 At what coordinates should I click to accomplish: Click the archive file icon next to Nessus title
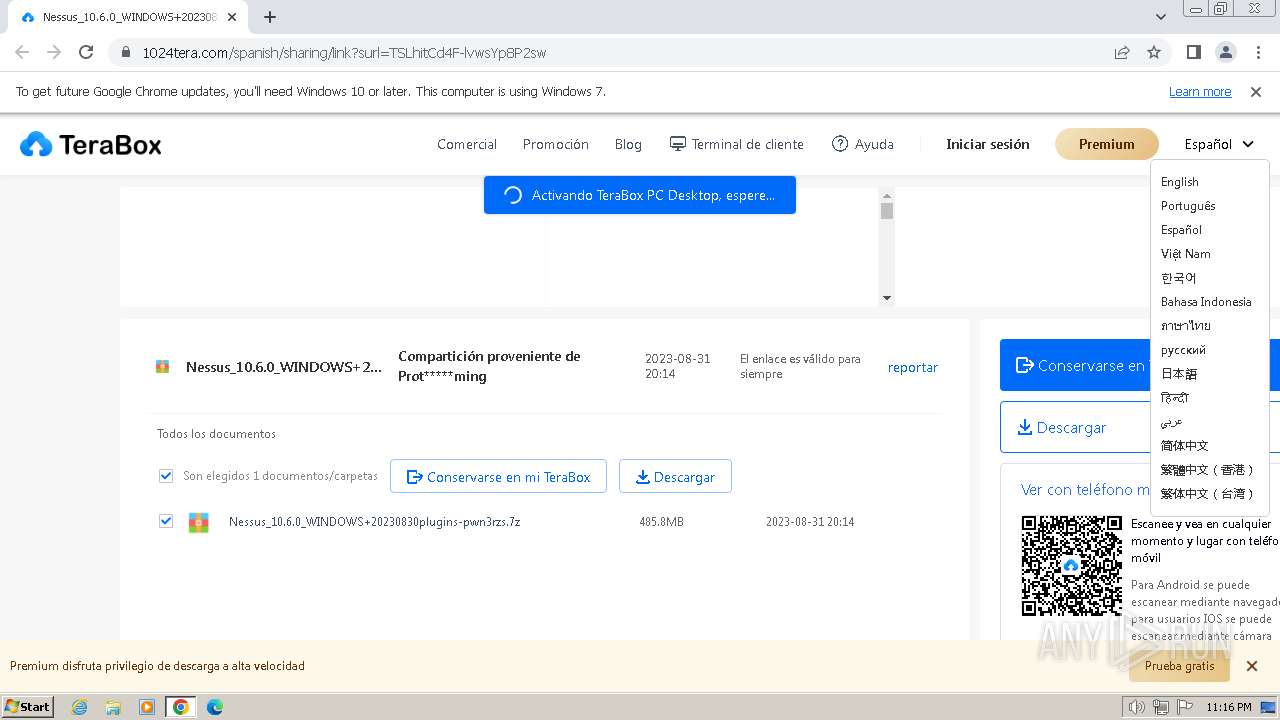163,367
